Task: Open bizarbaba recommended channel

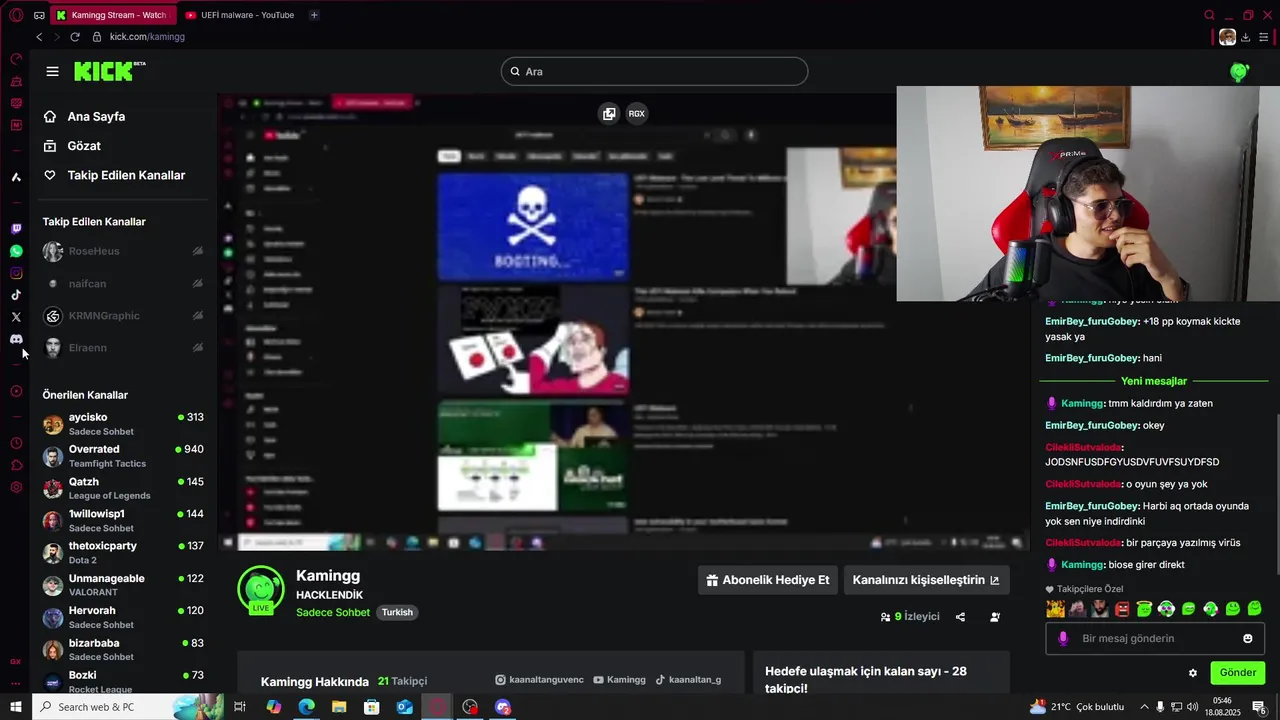Action: [x=123, y=649]
